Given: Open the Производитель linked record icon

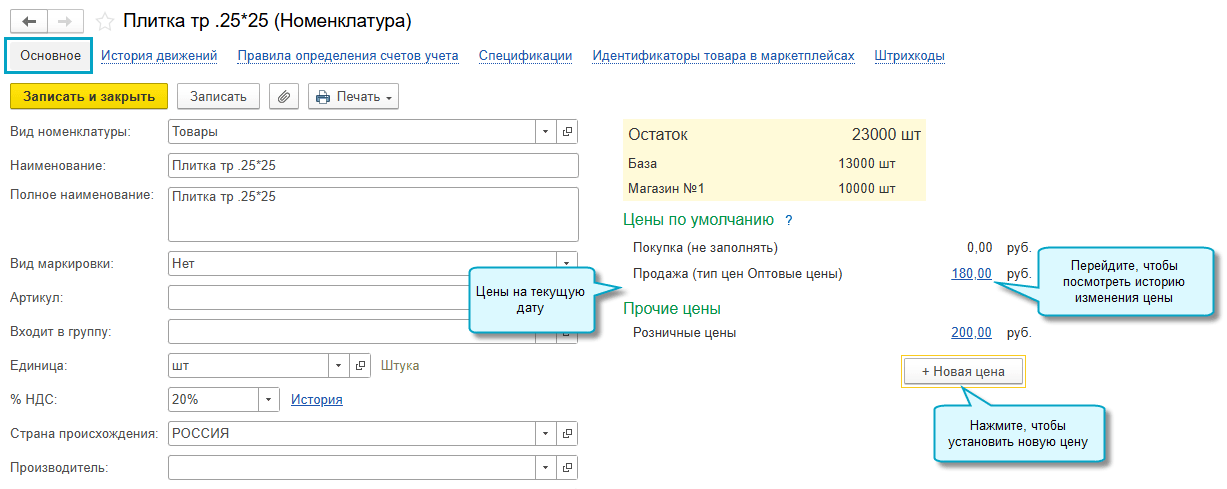Looking at the screenshot, I should point(567,467).
